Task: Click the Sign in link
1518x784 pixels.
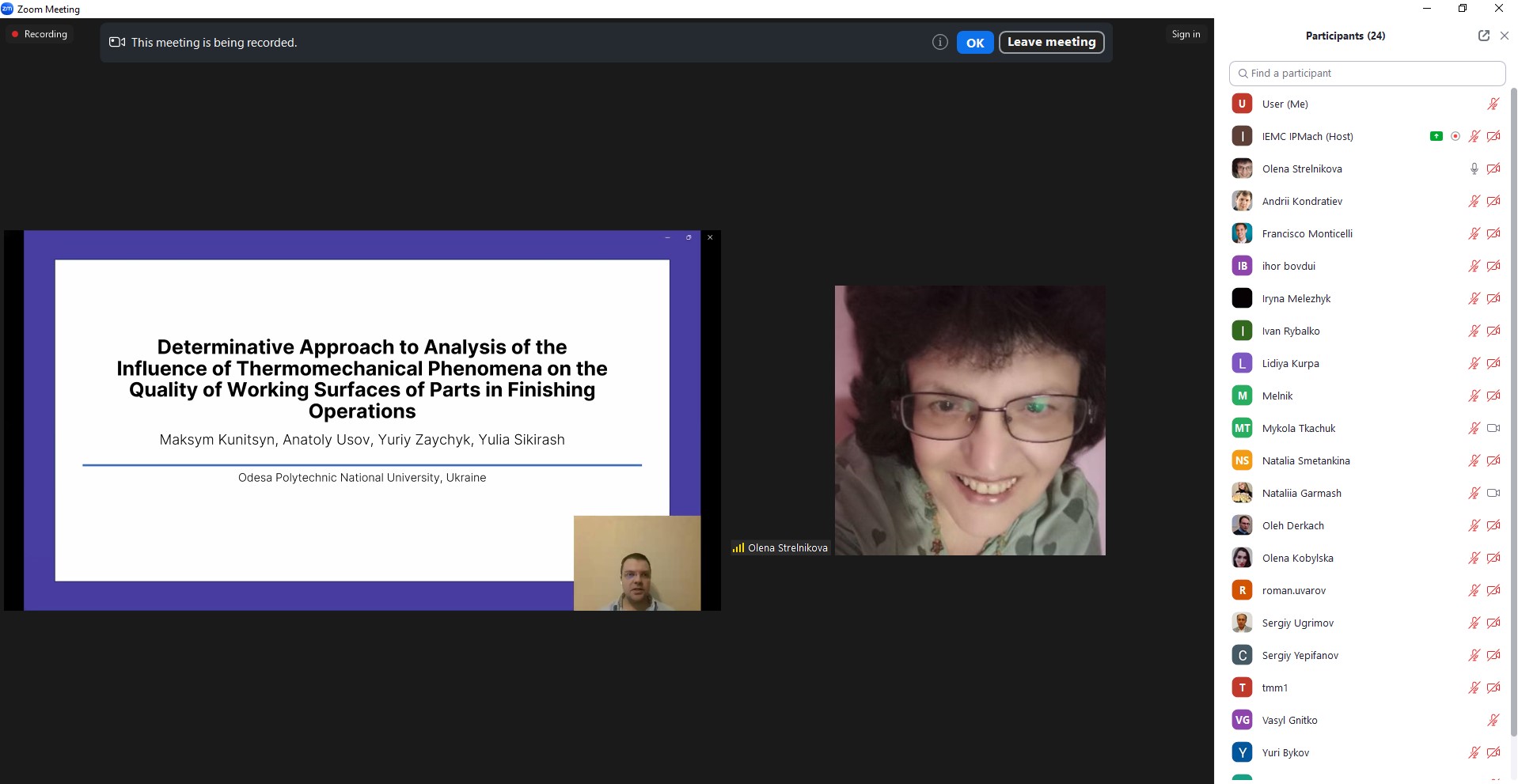Action: 1186,34
